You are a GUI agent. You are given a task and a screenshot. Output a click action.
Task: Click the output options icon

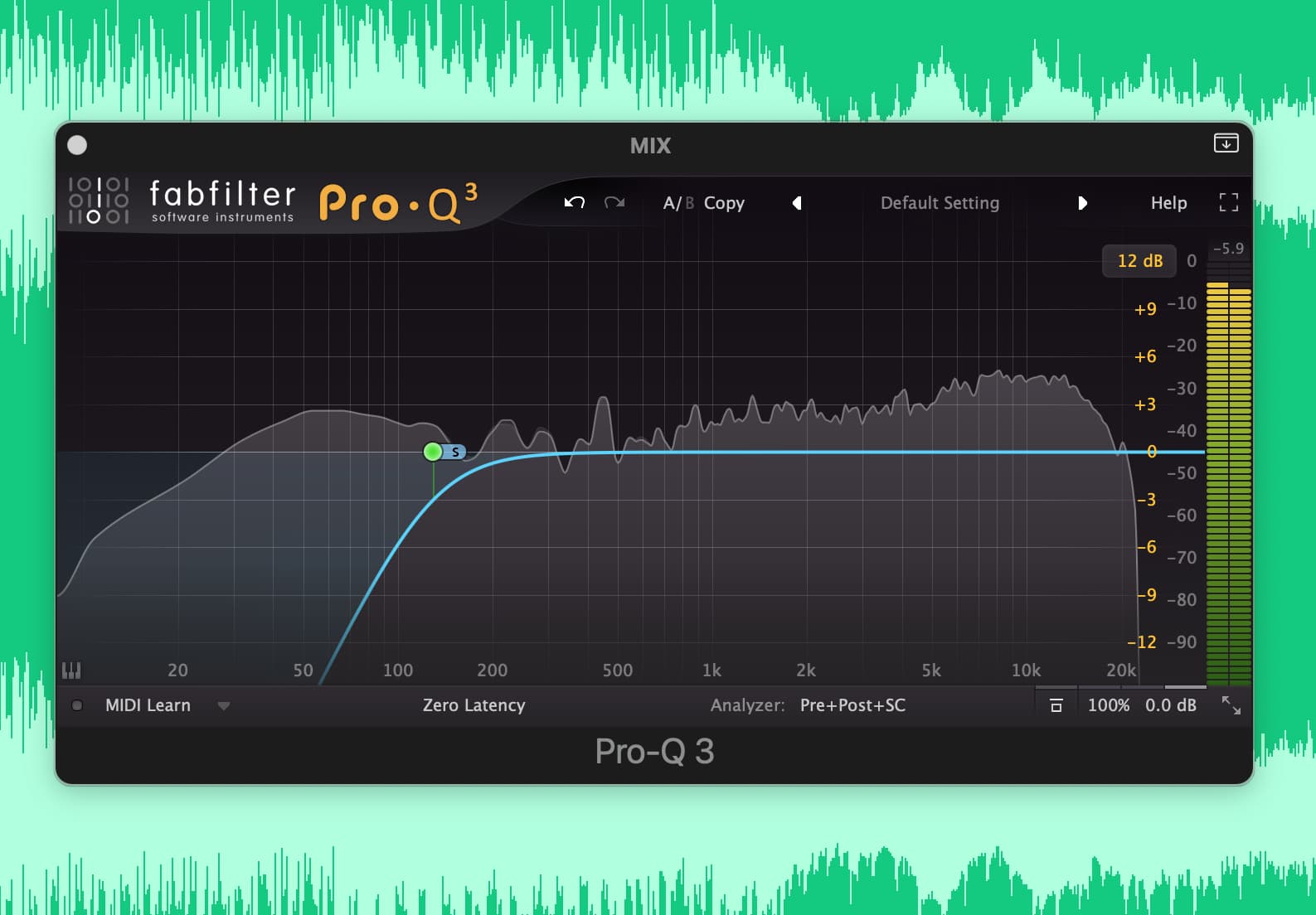(1056, 705)
